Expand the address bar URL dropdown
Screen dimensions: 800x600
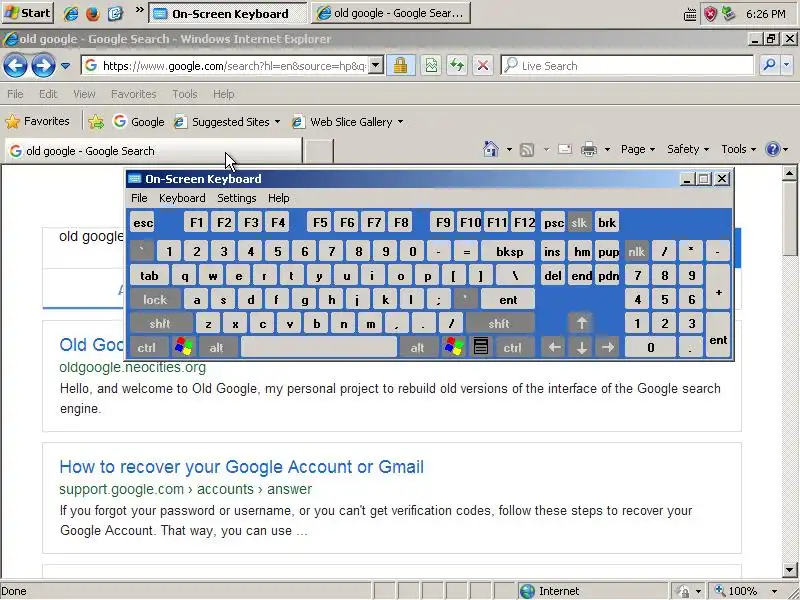[376, 65]
